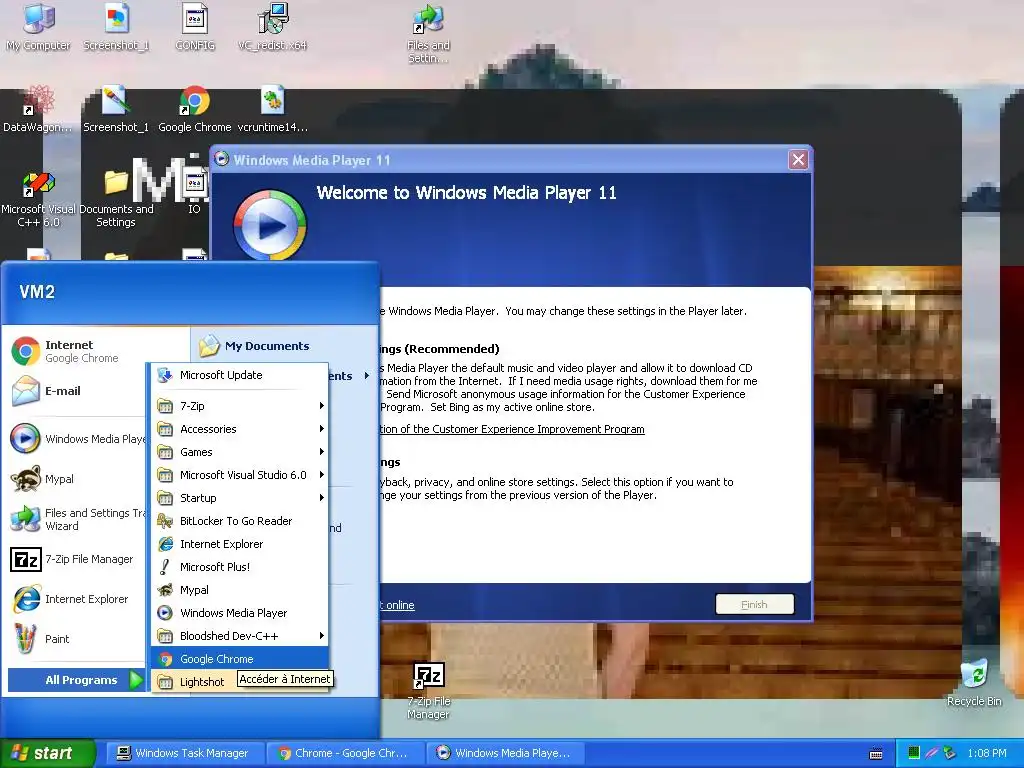1024x768 pixels.
Task: Launch 7-Zip File Manager from Start menu
Action: (x=77, y=559)
